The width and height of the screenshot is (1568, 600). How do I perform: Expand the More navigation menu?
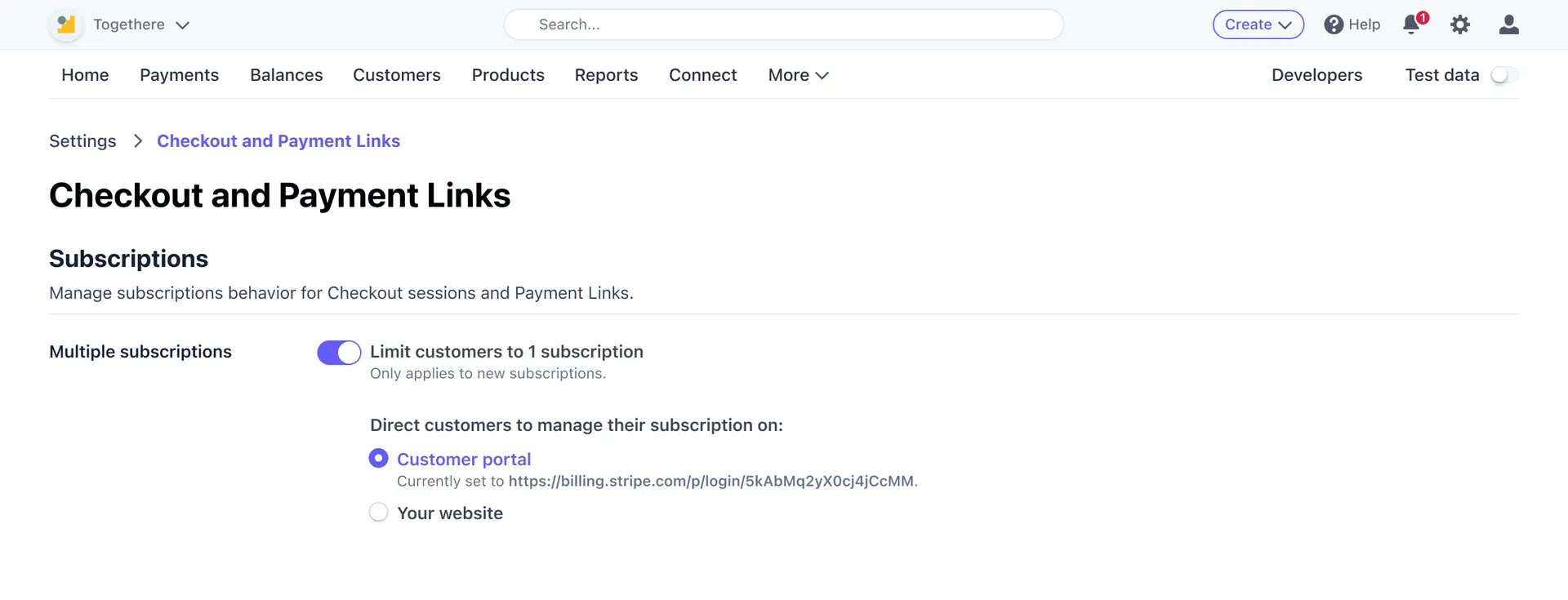click(798, 75)
